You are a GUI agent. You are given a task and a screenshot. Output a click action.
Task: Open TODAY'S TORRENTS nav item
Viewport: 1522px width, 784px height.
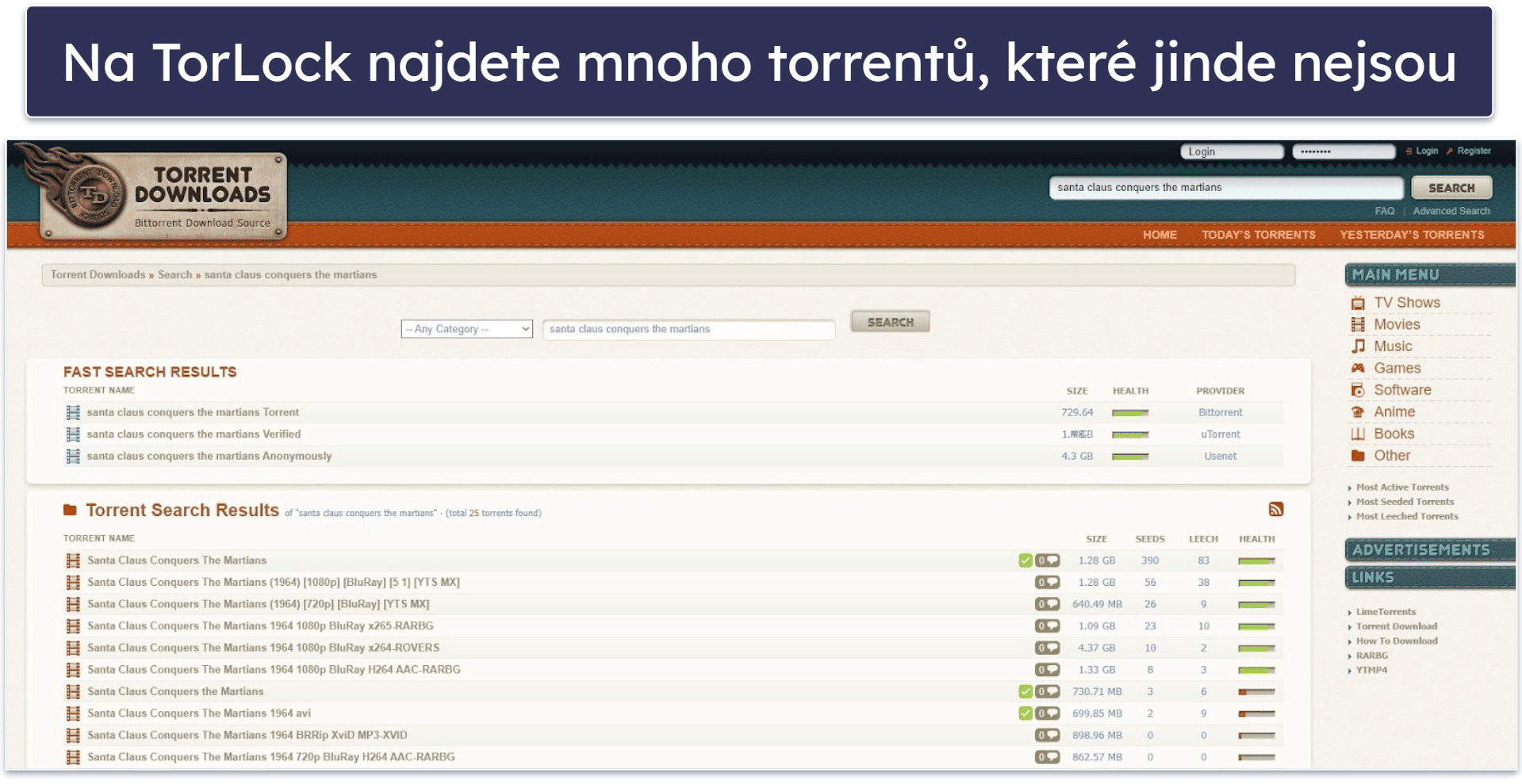(x=1258, y=235)
